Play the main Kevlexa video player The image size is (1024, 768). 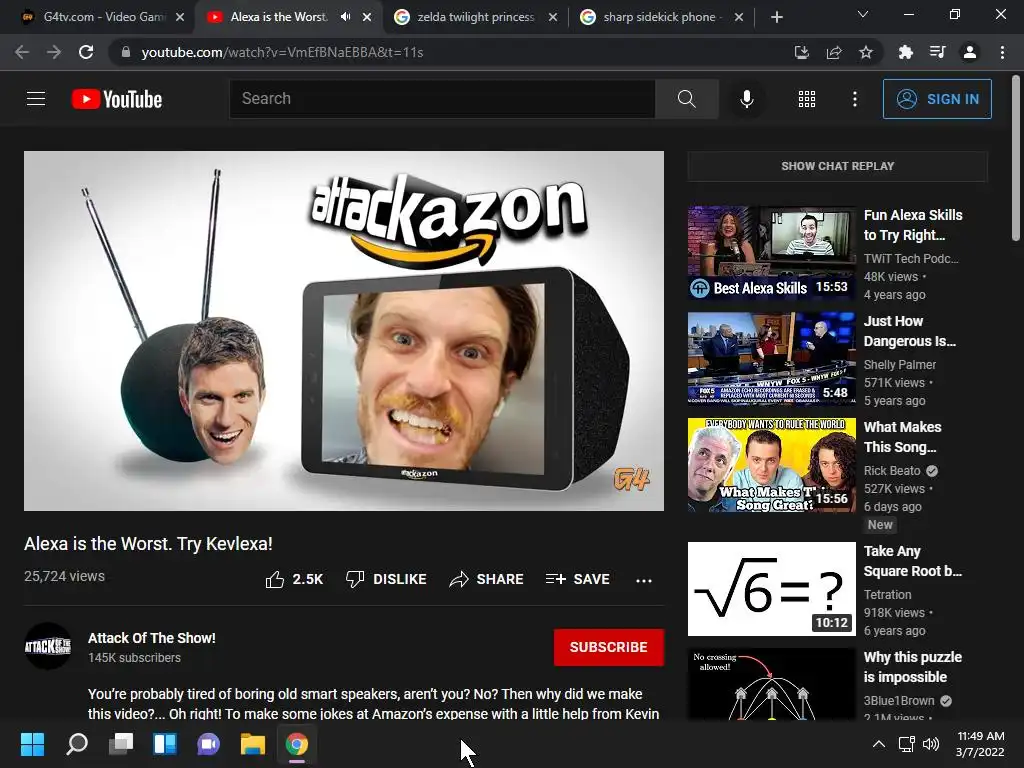pyautogui.click(x=344, y=331)
